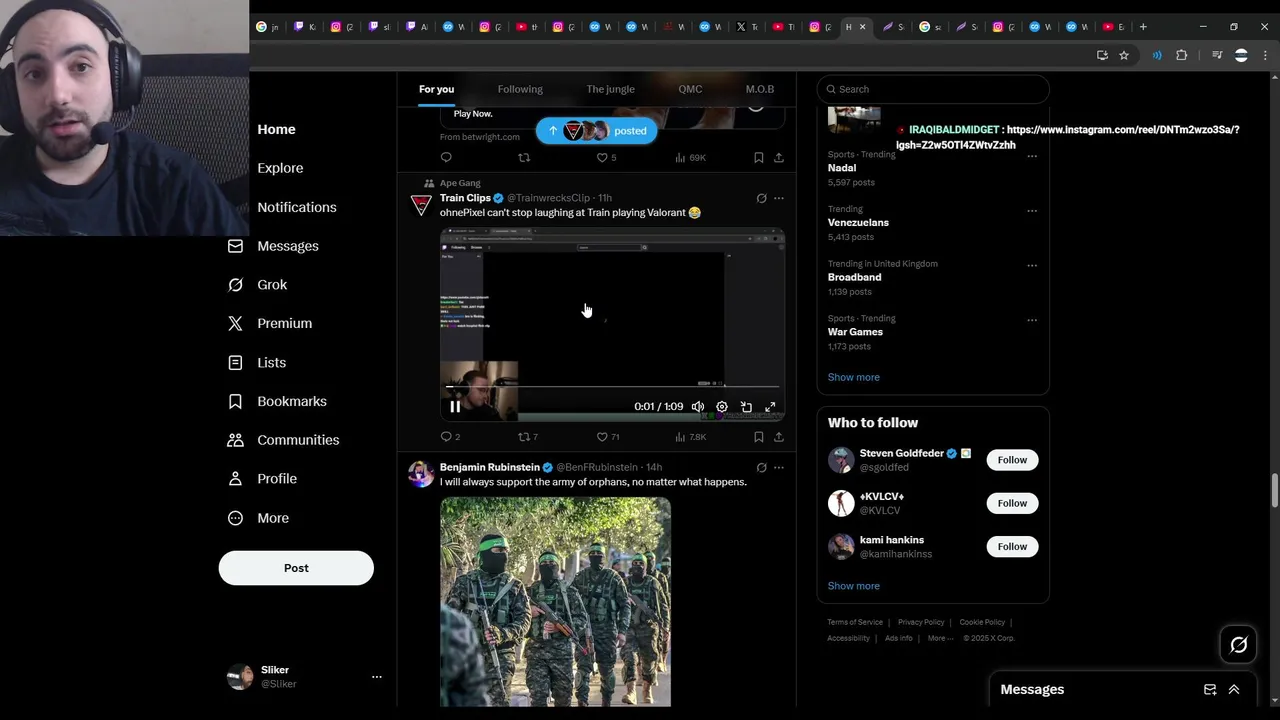Click the white Post button
The width and height of the screenshot is (1280, 720).
tap(296, 568)
